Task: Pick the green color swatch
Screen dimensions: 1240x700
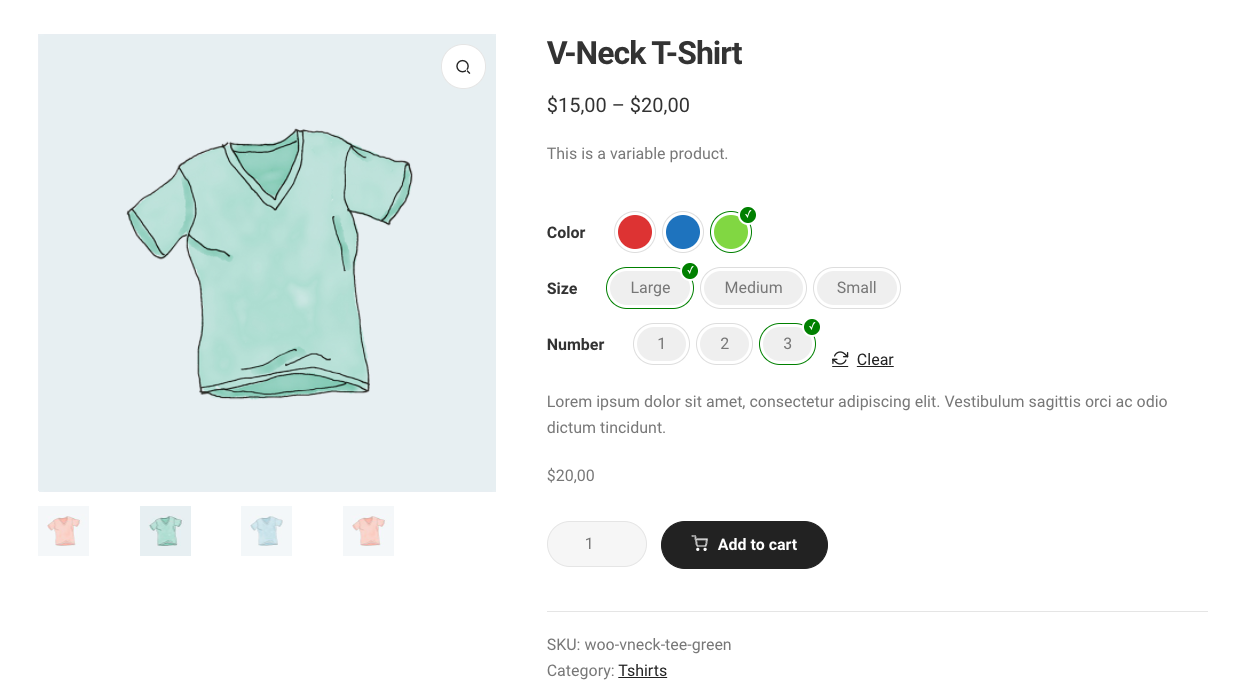Action: 731,232
